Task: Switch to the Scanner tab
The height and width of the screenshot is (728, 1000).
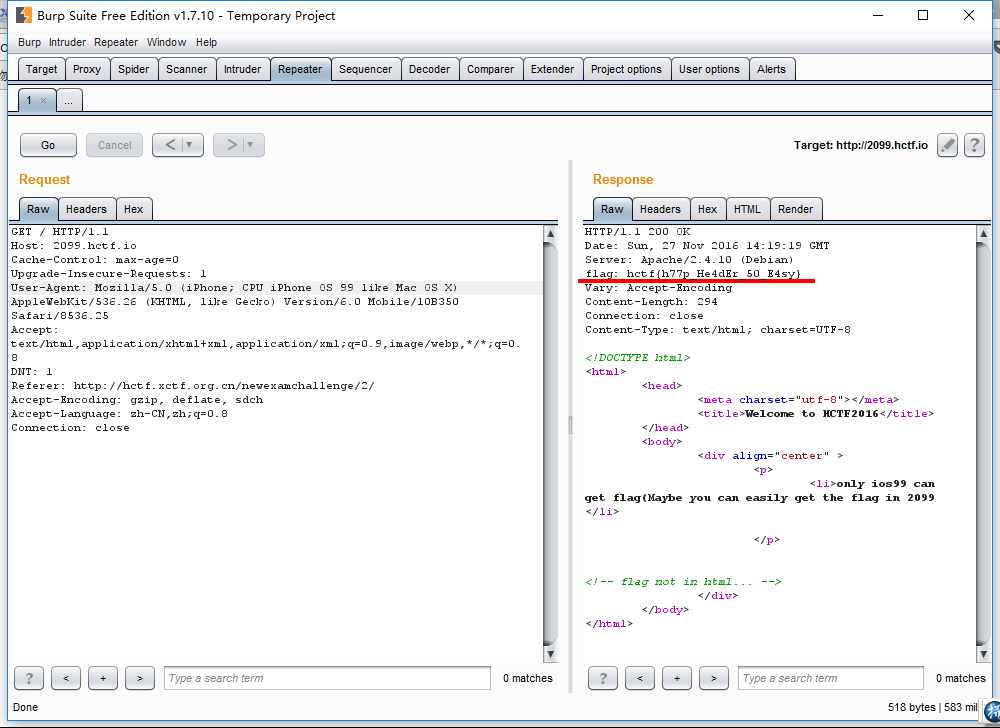Action: coord(187,69)
